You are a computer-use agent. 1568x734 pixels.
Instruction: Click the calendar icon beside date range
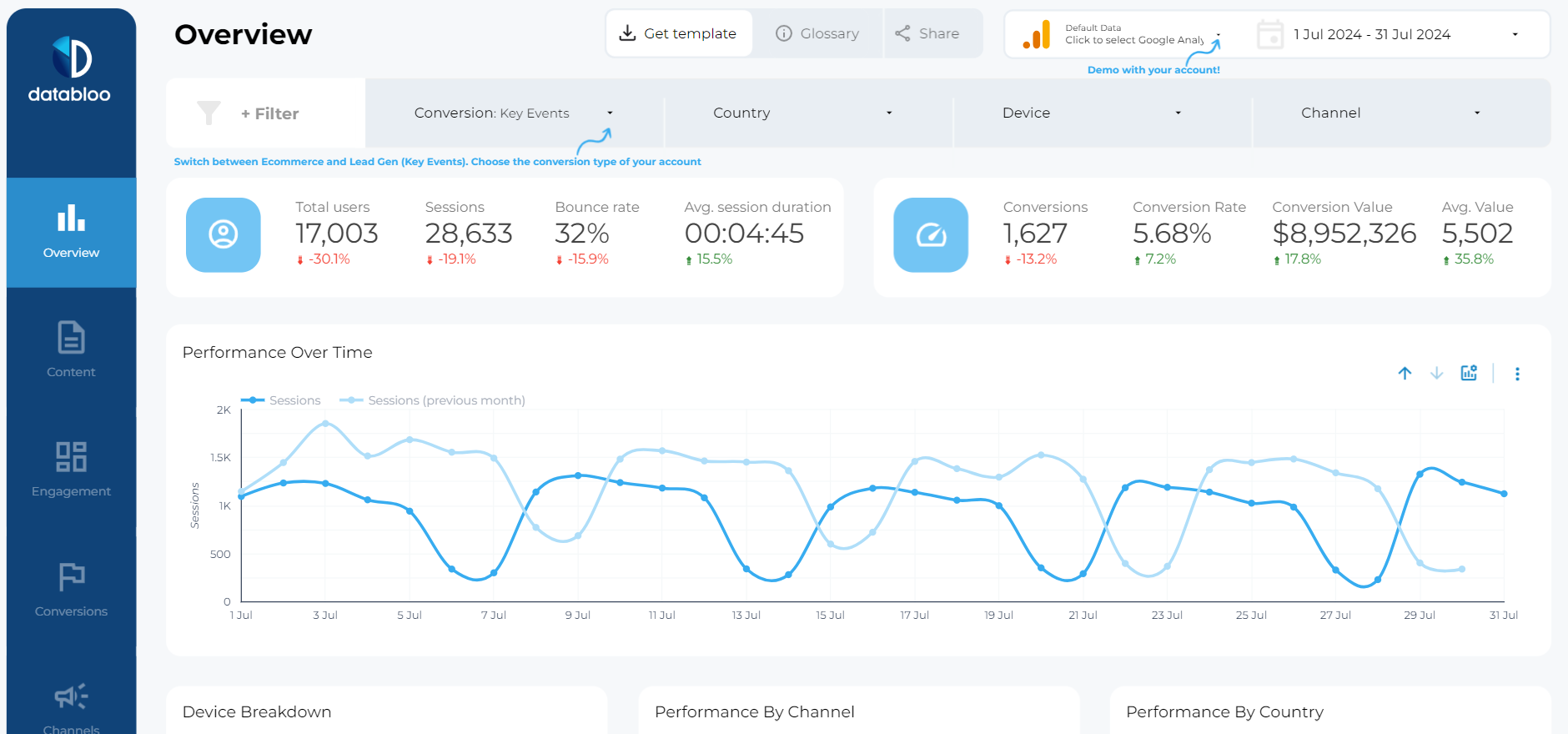click(x=1269, y=34)
